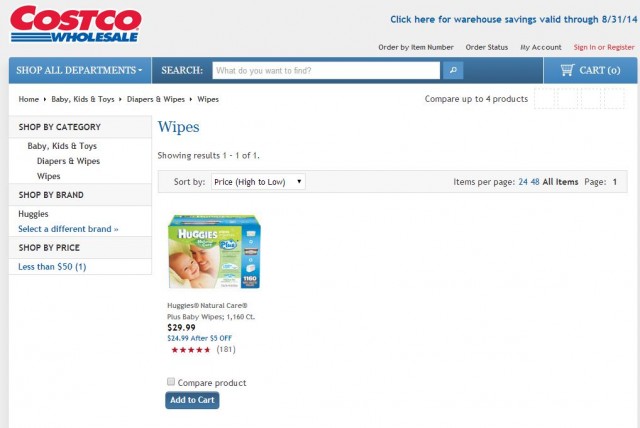Open the shopping cart icon
The height and width of the screenshot is (428, 640).
pyautogui.click(x=567, y=70)
